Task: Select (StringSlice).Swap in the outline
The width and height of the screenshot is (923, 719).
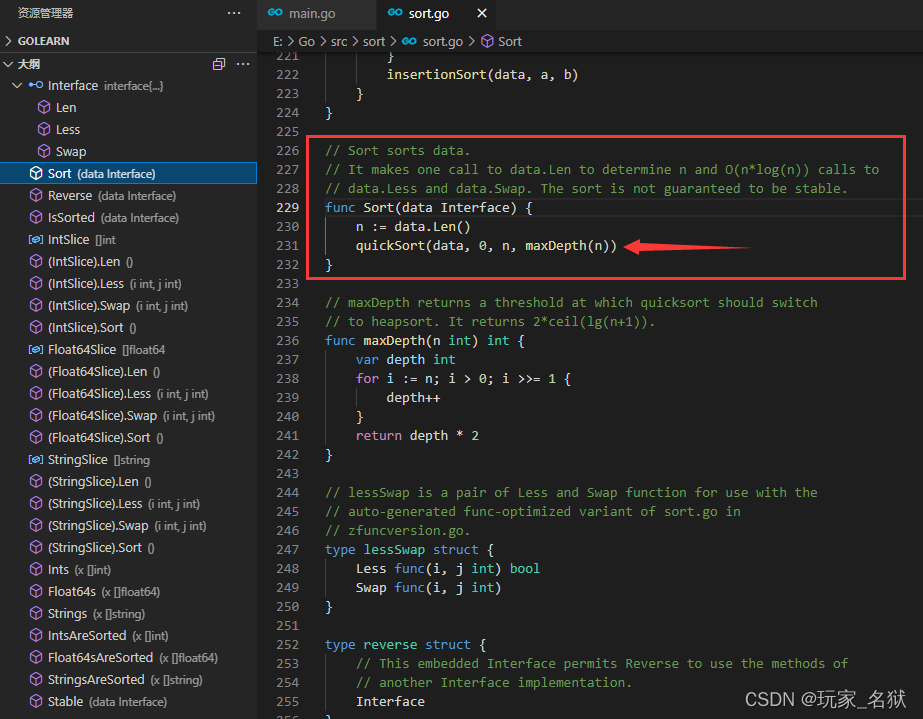Action: point(128,526)
